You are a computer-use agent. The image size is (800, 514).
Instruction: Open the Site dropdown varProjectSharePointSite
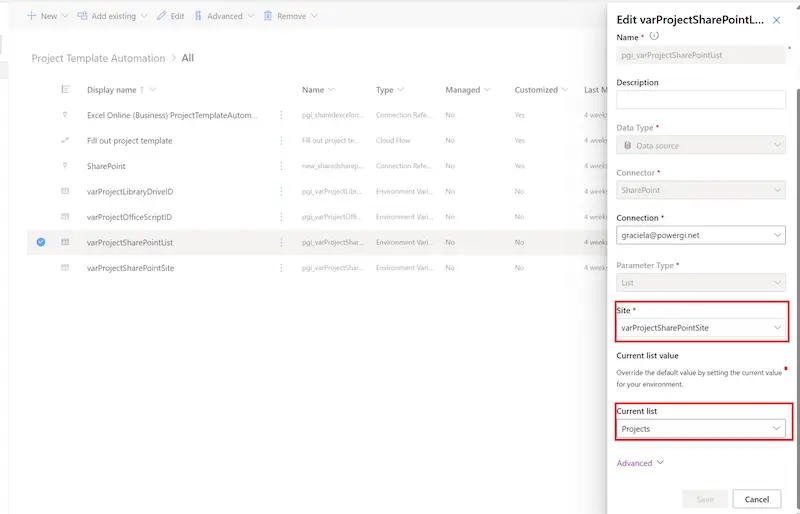click(701, 328)
